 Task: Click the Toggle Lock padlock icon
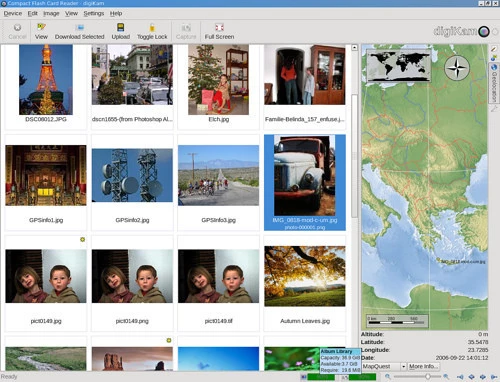click(152, 27)
